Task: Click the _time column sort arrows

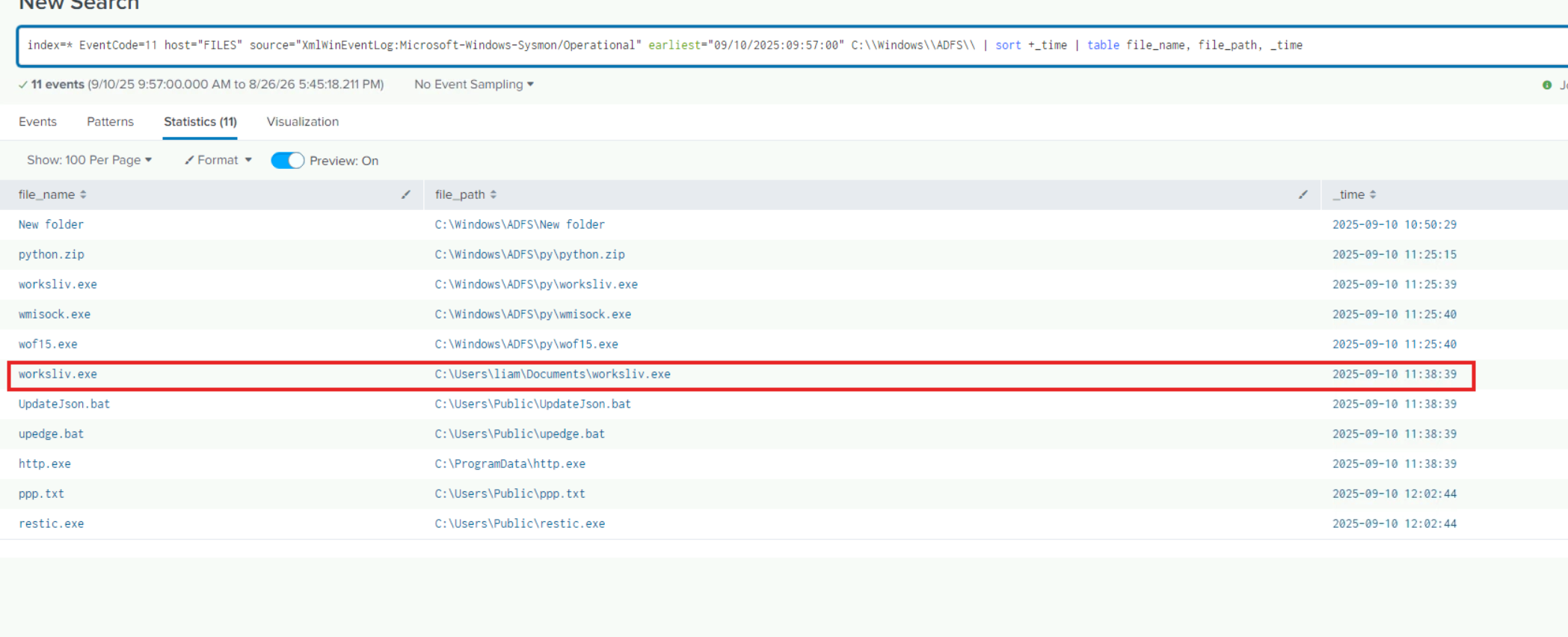Action: tap(1373, 194)
